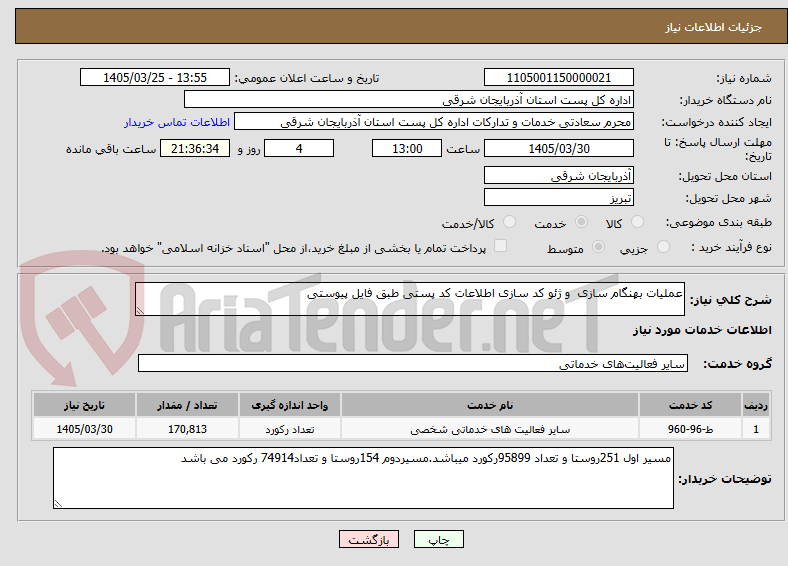Open اطلاعات تماس خریدار link
788x566 pixels.
(177, 122)
